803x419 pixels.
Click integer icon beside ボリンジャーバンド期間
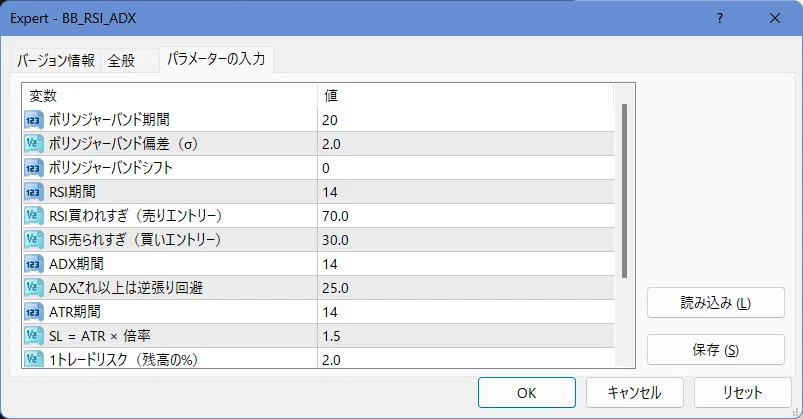click(x=33, y=120)
